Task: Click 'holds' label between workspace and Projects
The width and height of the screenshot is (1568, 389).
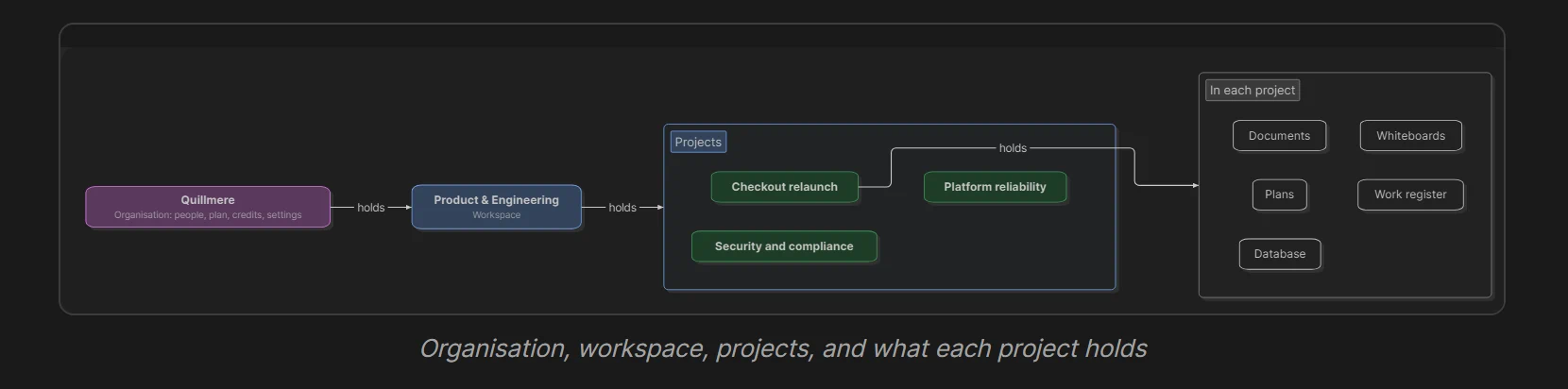Action: coord(622,208)
